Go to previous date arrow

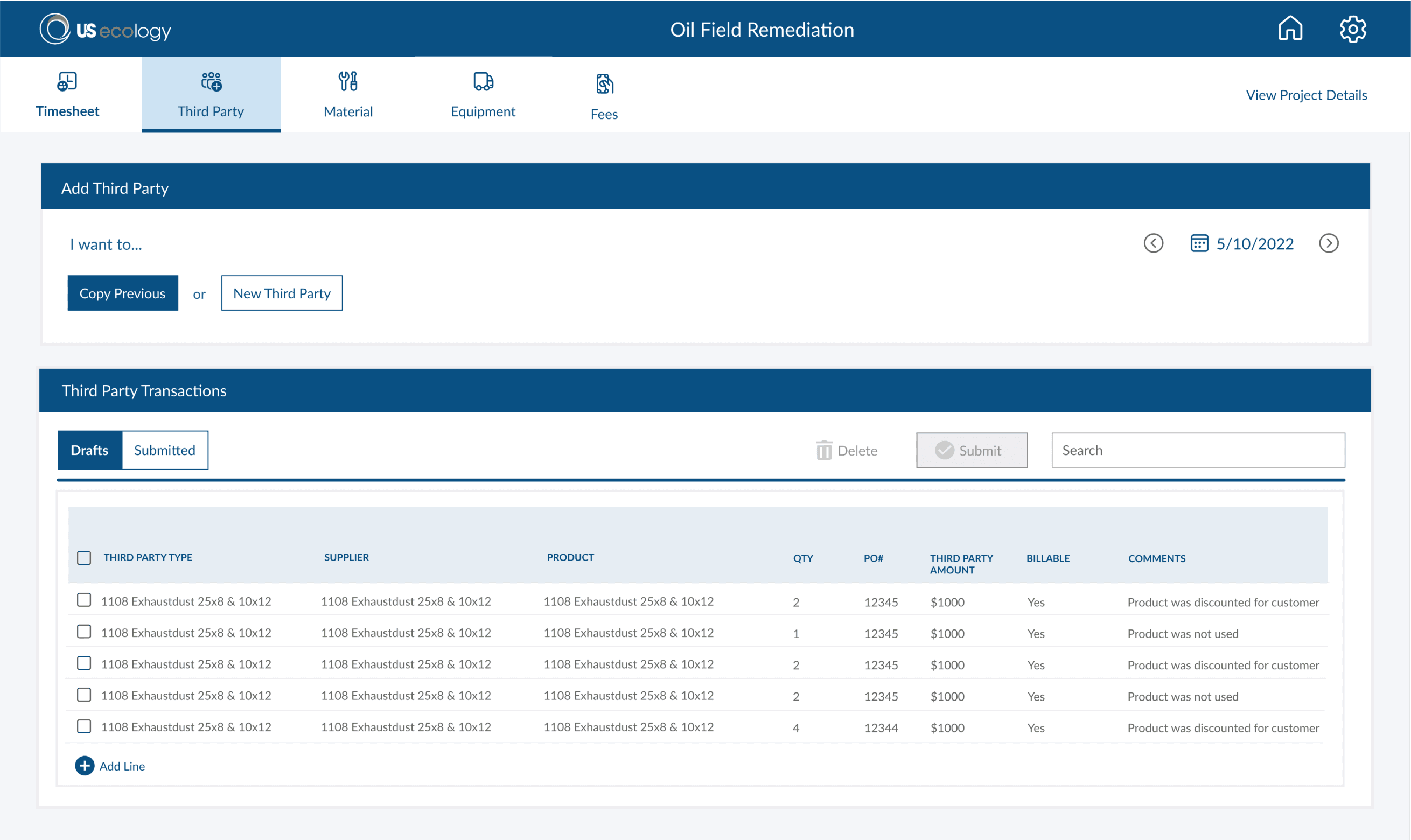(1153, 243)
